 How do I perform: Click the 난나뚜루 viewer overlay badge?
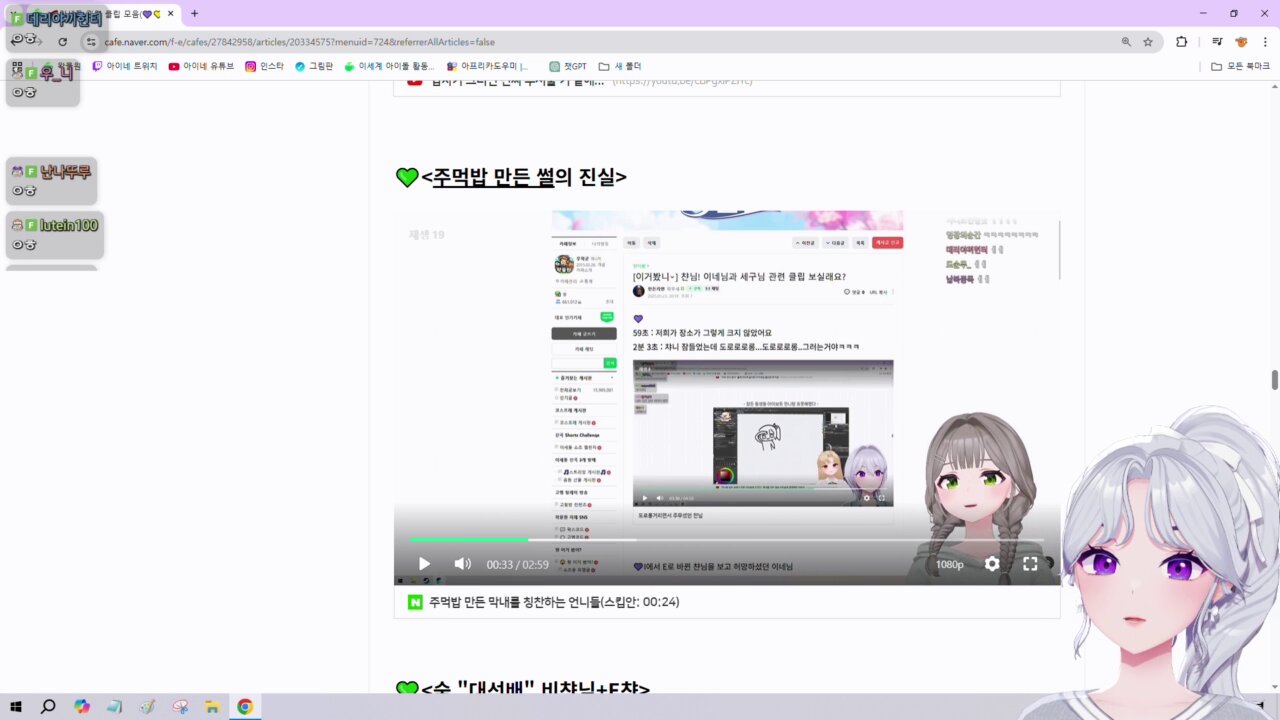pyautogui.click(x=51, y=180)
